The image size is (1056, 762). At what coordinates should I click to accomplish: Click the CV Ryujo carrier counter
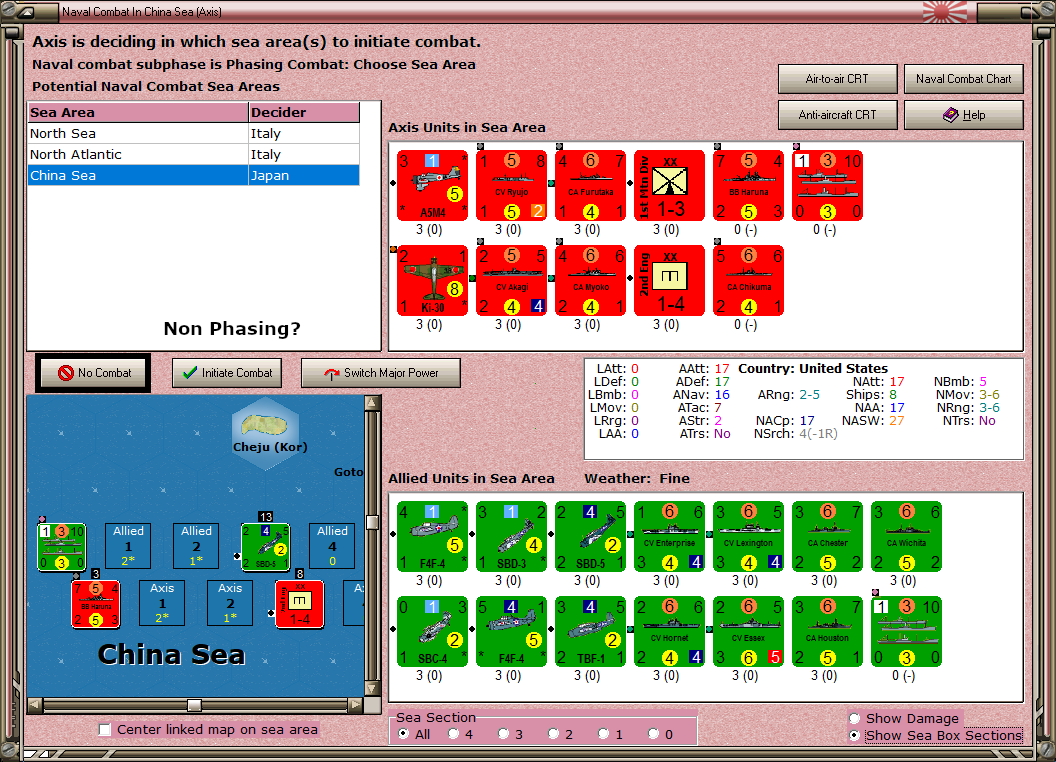point(511,185)
